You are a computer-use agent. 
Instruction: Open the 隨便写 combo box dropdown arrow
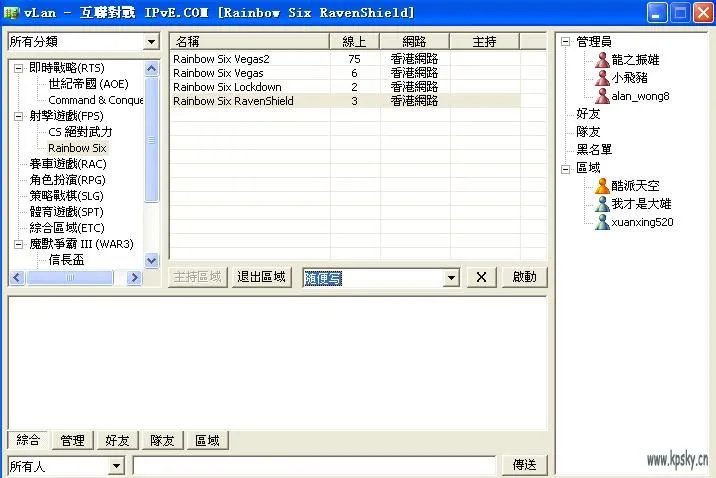(x=451, y=278)
